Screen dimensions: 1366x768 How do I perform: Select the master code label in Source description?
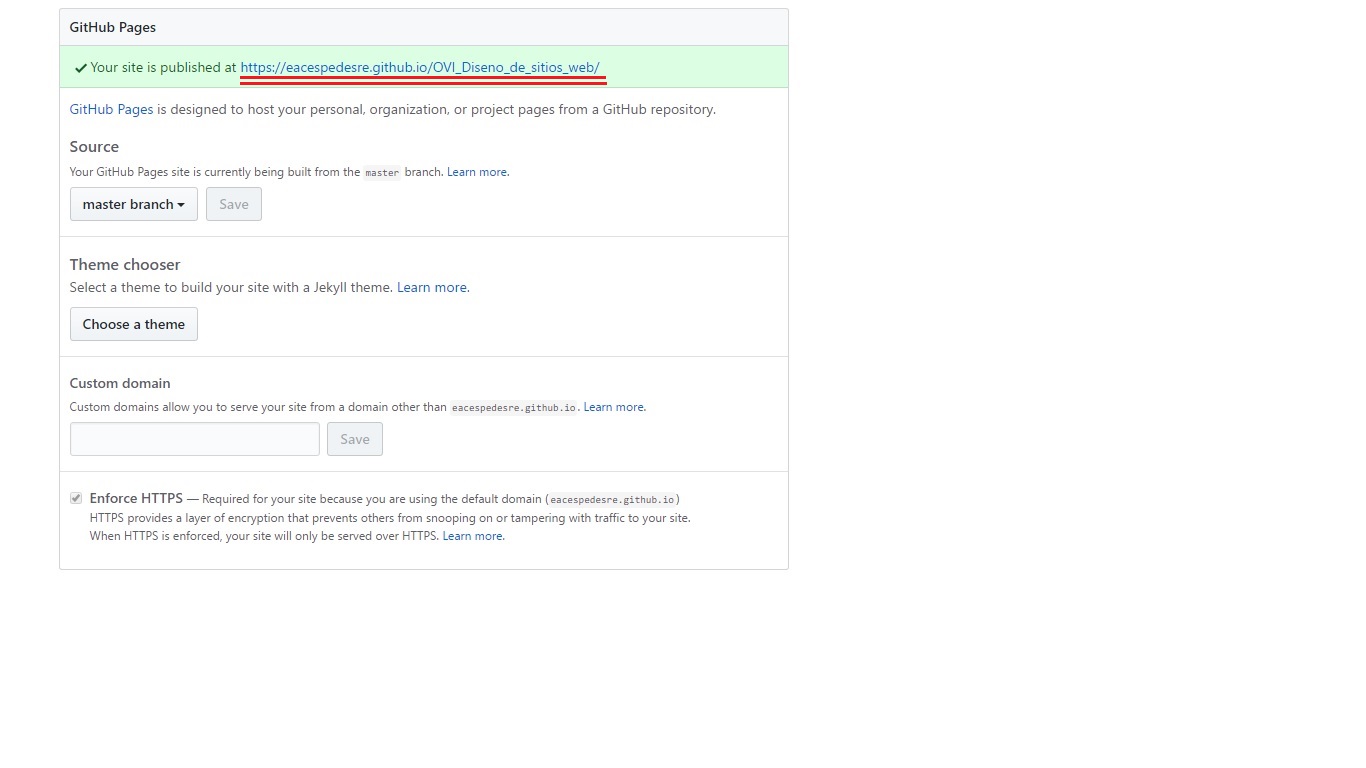382,173
